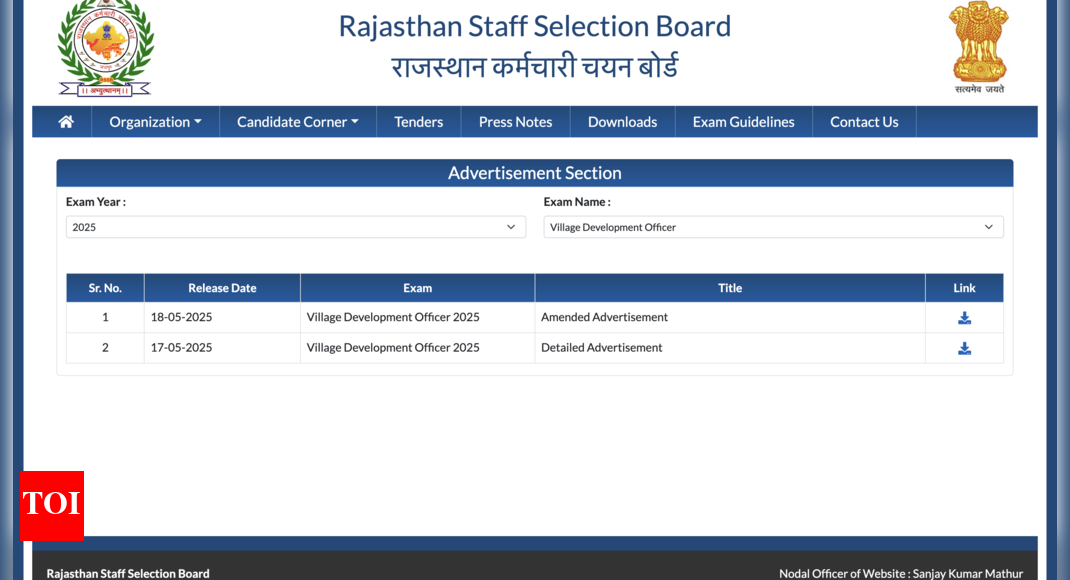Viewport: 1070px width, 580px height.
Task: Click the Title column header
Action: 729,288
